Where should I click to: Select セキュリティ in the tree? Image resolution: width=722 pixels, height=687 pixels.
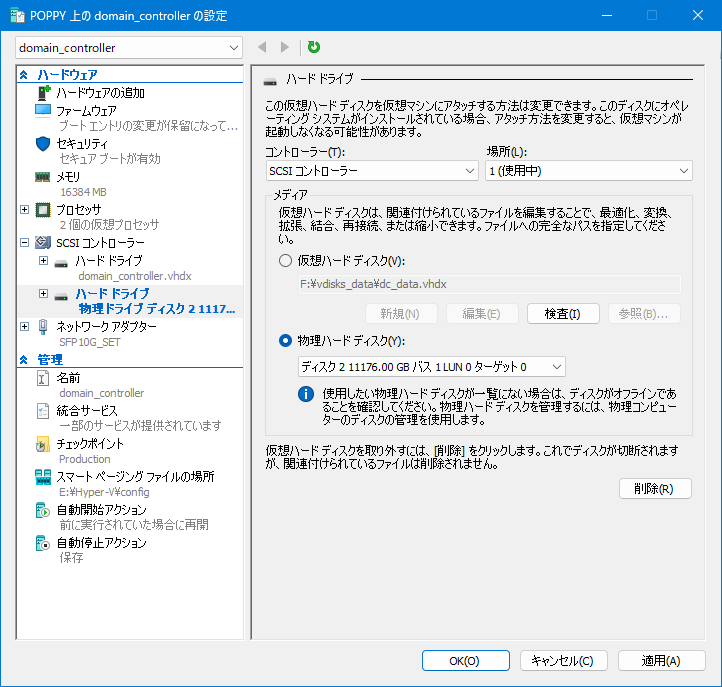[x=82, y=144]
